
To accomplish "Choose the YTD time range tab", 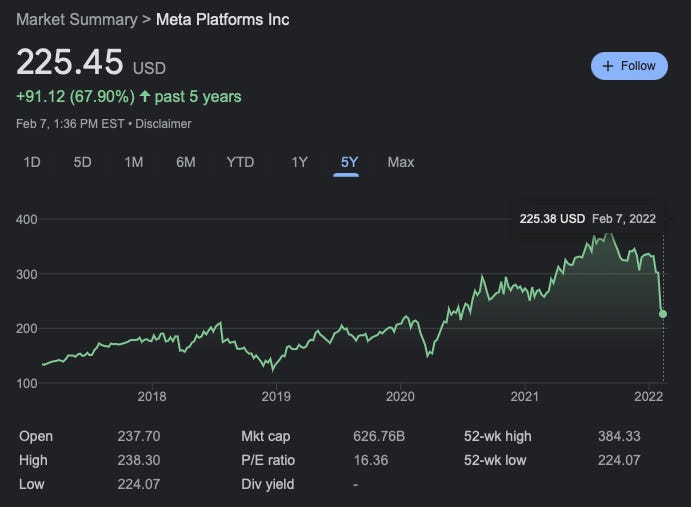I will [x=240, y=162].
